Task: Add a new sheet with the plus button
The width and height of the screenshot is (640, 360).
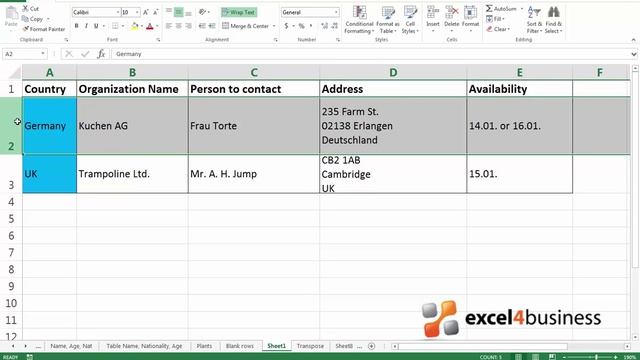Action: point(371,346)
